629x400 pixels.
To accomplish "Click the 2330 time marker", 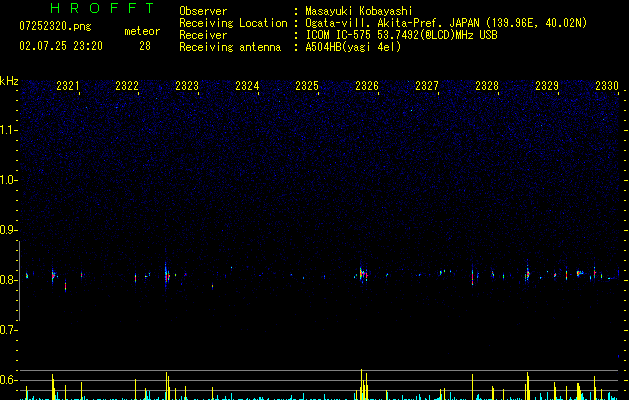I will [x=607, y=86].
